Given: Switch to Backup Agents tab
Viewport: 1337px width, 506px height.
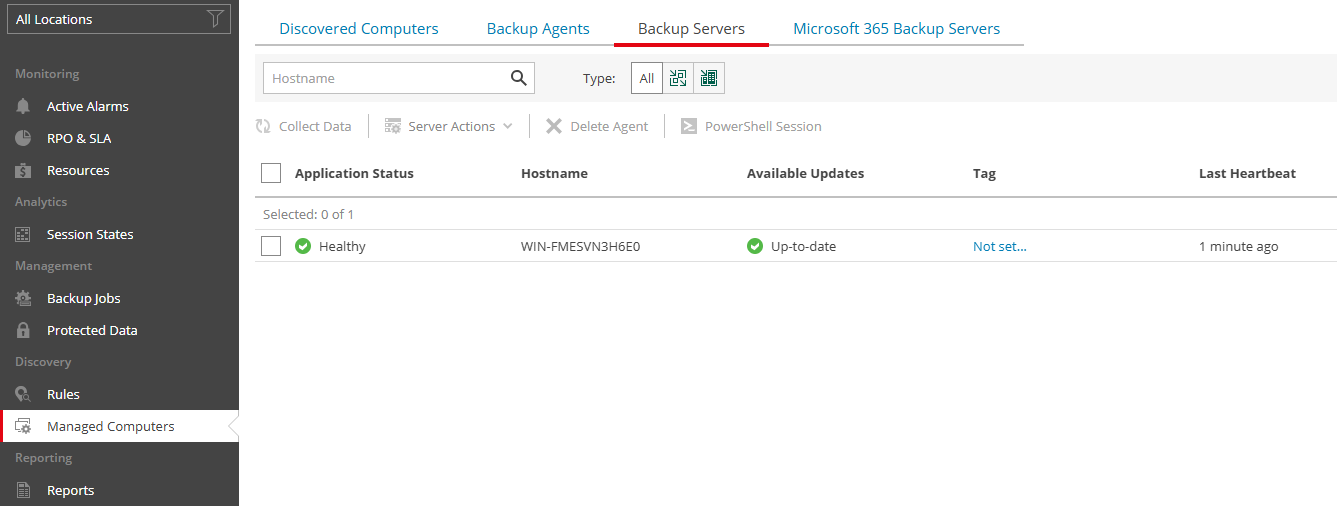Looking at the screenshot, I should (538, 29).
